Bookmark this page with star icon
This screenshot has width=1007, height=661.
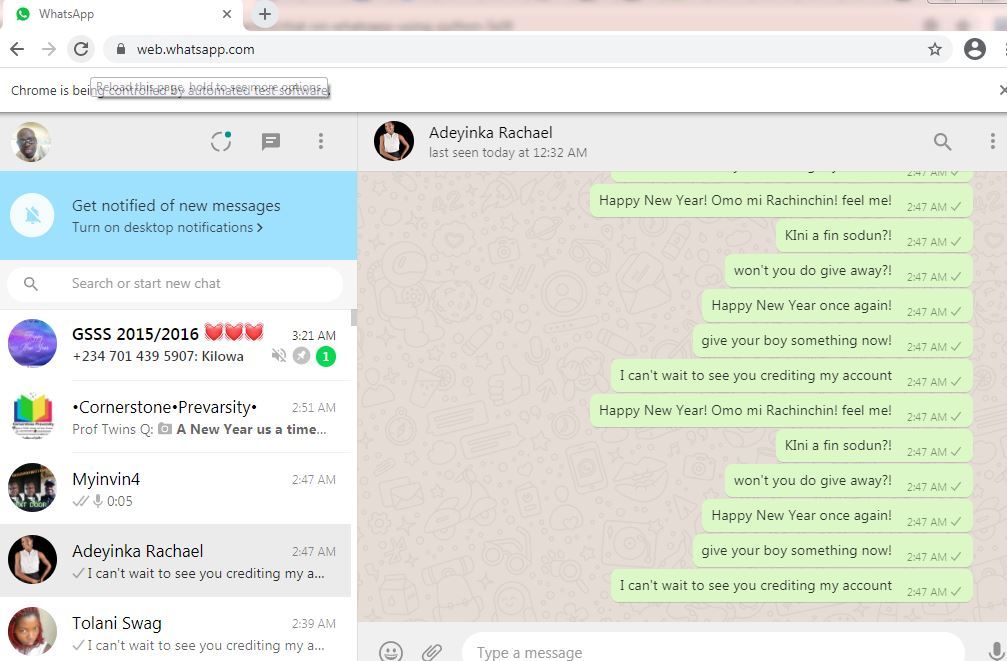pos(935,49)
